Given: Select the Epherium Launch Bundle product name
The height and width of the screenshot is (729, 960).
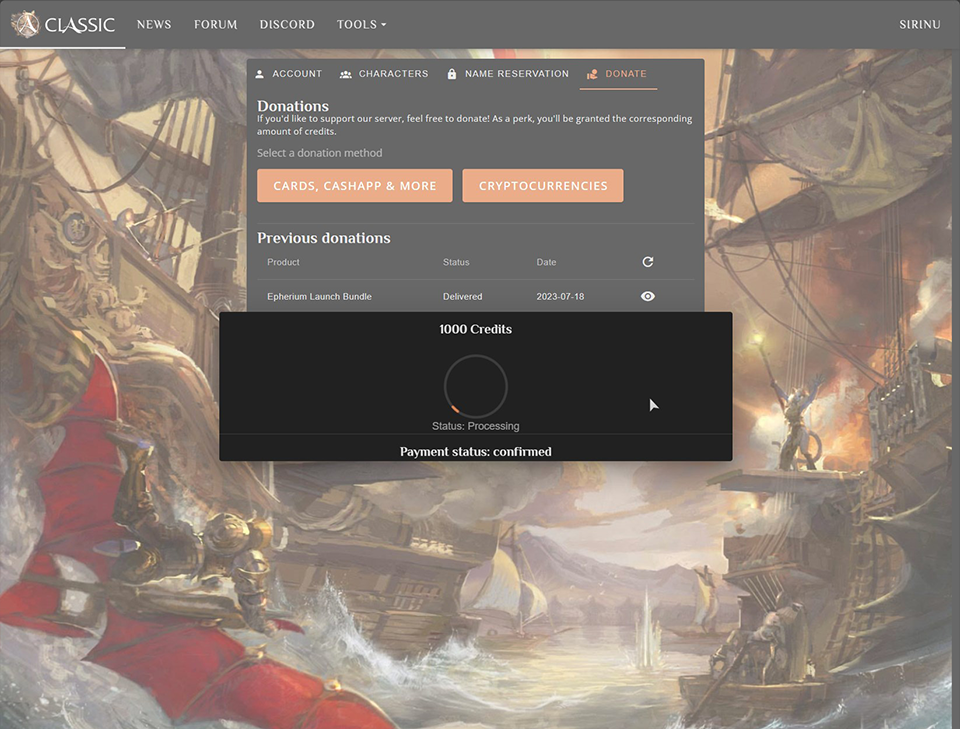Looking at the screenshot, I should (319, 297).
